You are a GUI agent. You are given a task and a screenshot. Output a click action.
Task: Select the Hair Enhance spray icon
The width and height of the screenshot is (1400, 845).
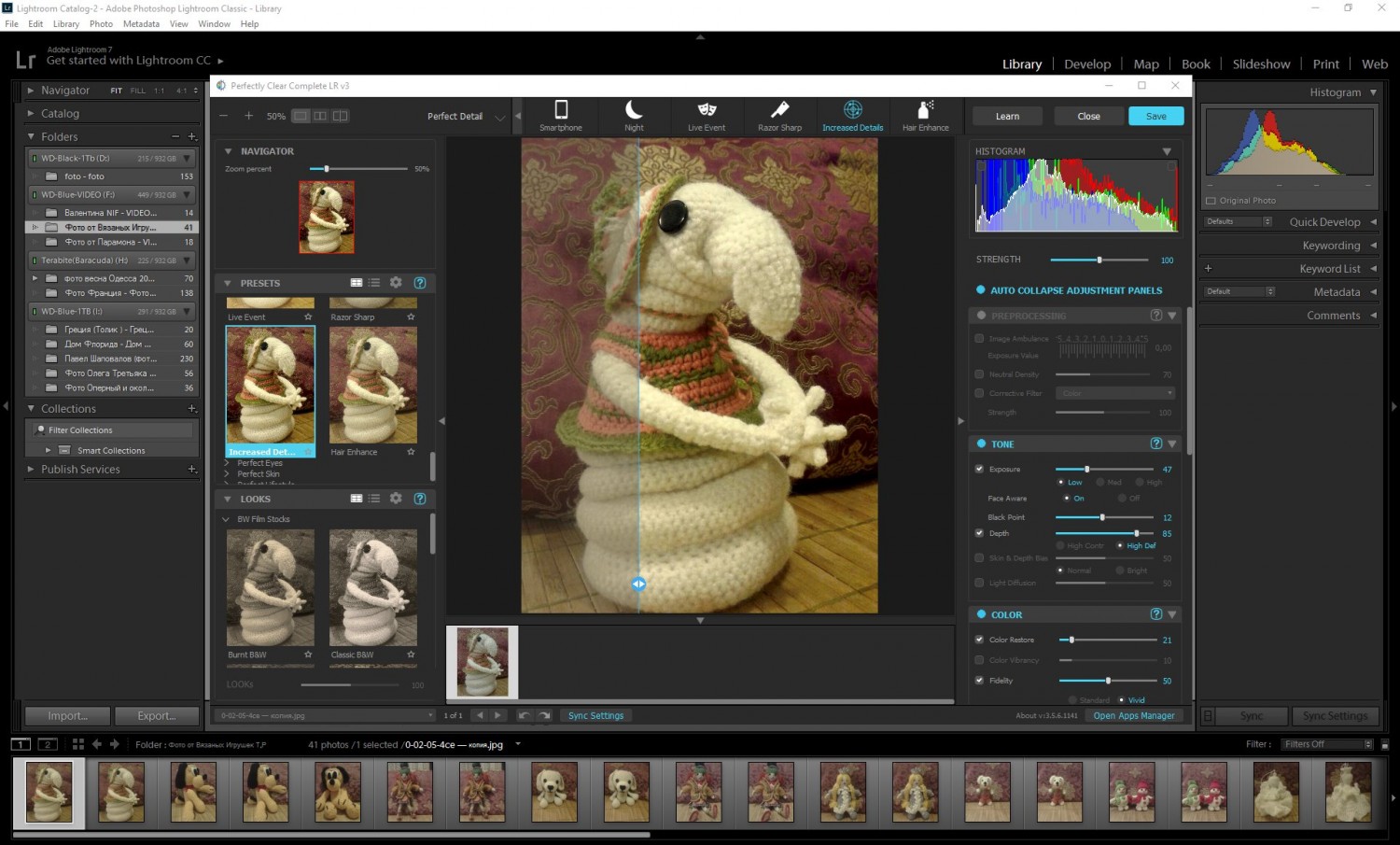point(925,110)
